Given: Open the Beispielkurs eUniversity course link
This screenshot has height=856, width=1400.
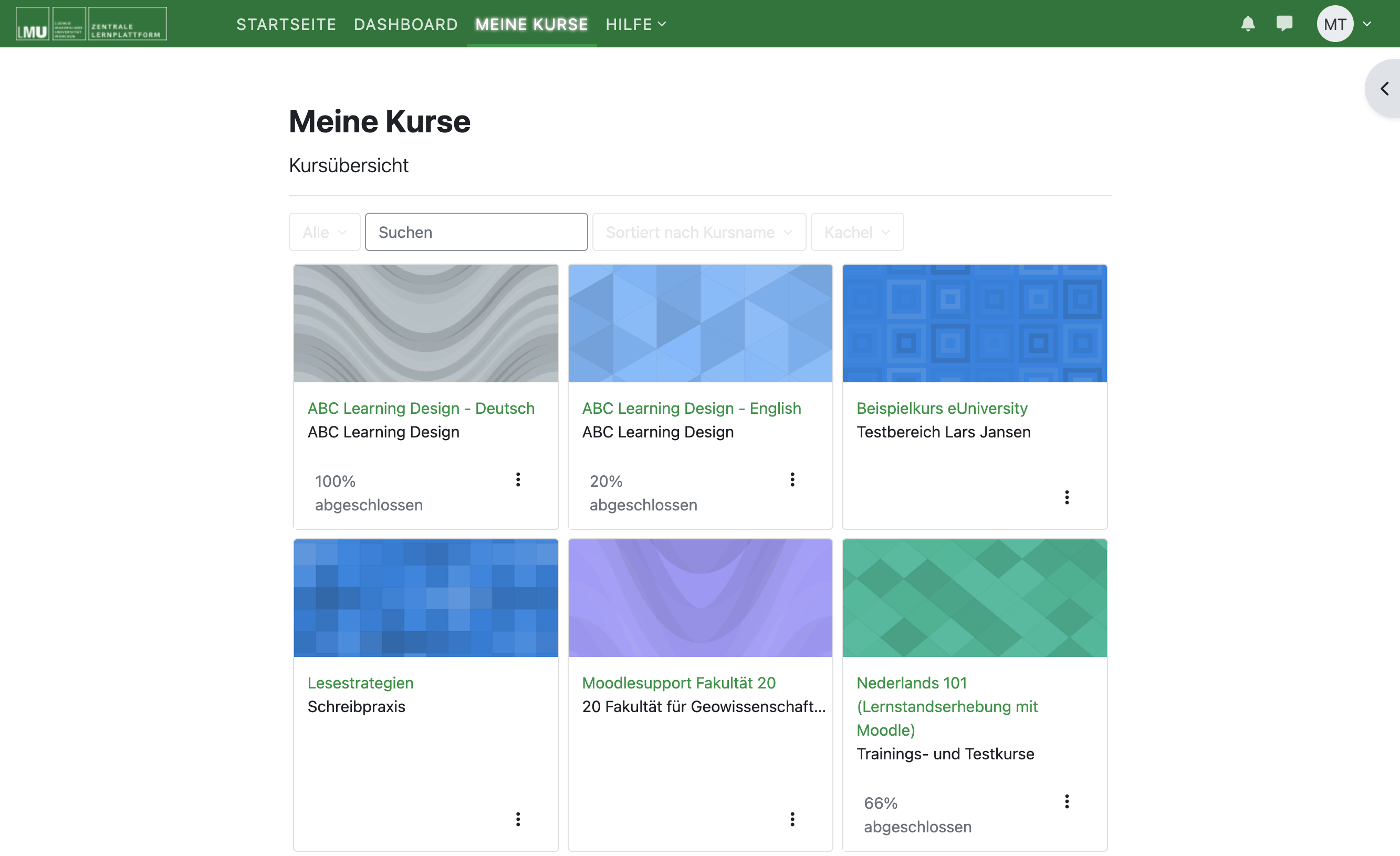Looking at the screenshot, I should [942, 408].
